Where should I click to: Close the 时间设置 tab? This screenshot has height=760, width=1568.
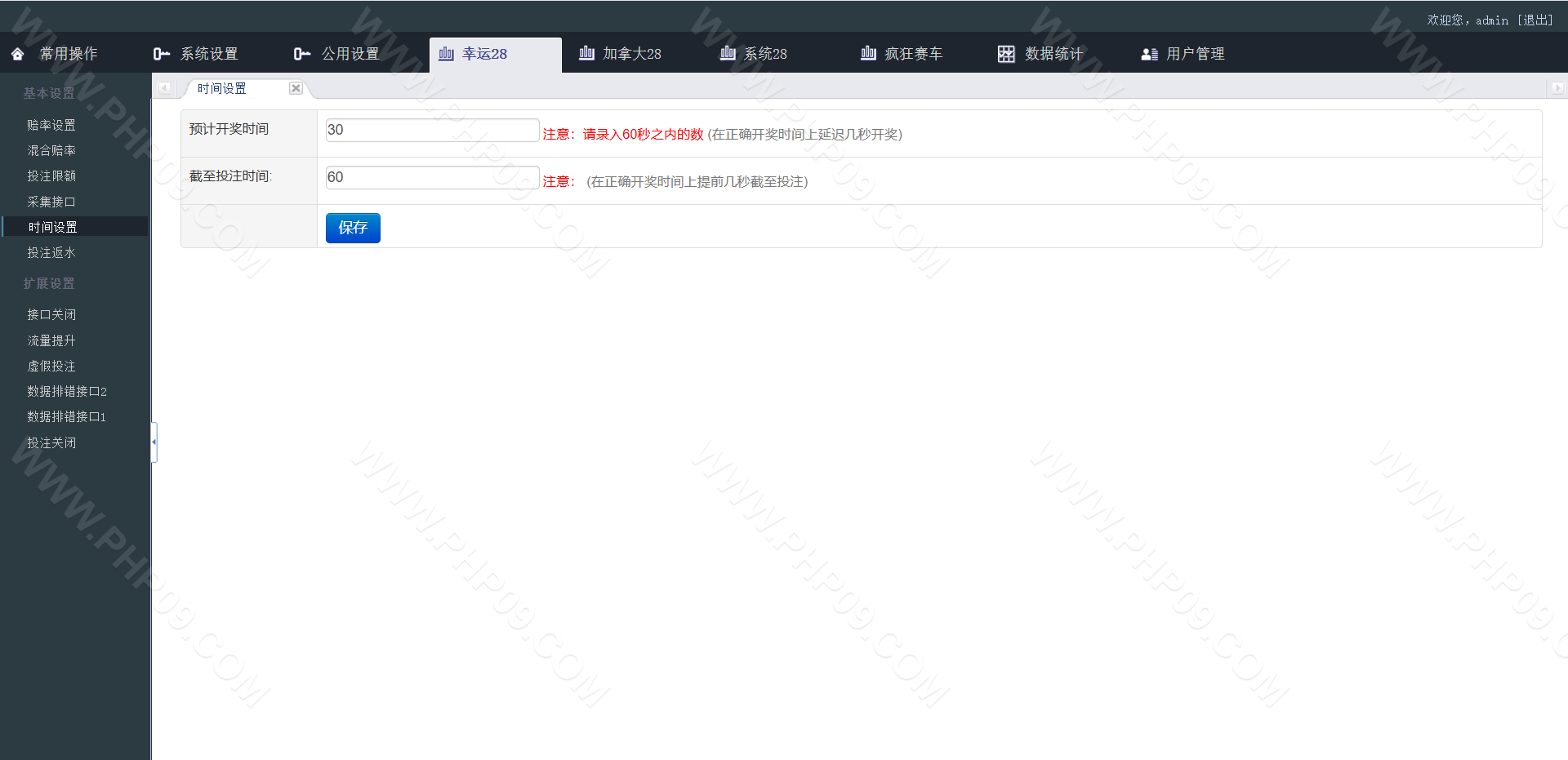(296, 88)
